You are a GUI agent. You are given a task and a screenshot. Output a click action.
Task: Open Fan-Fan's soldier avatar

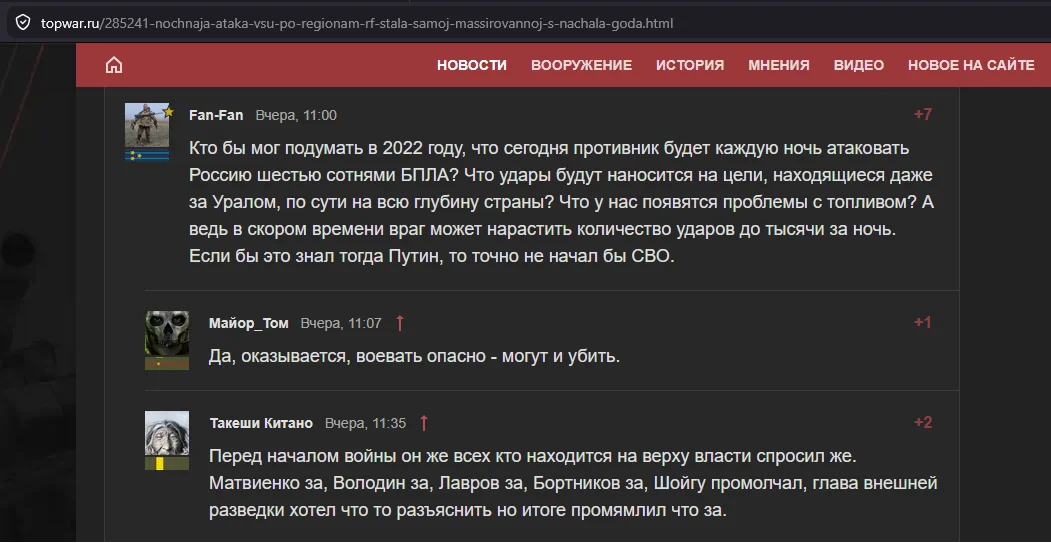[147, 125]
